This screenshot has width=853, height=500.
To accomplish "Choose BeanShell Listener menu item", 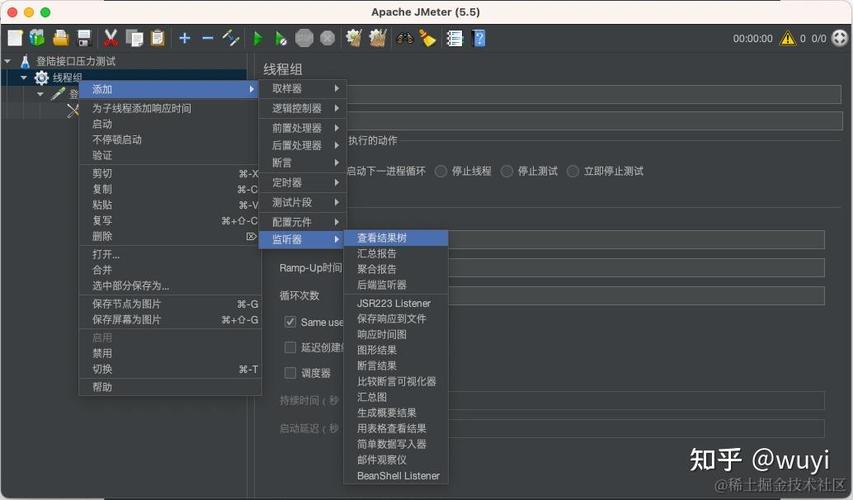I will click(396, 476).
